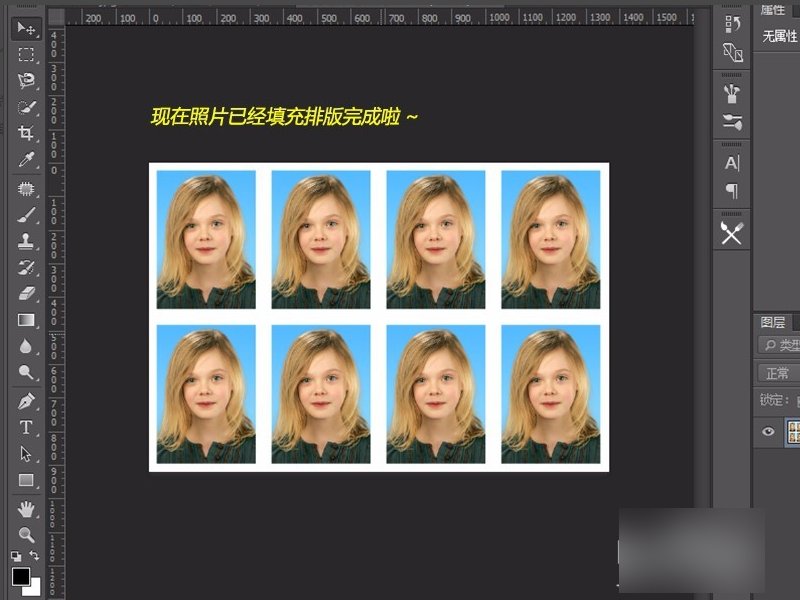This screenshot has height=600, width=800.
Task: Switch to the 图层 panel tab
Action: 774,323
